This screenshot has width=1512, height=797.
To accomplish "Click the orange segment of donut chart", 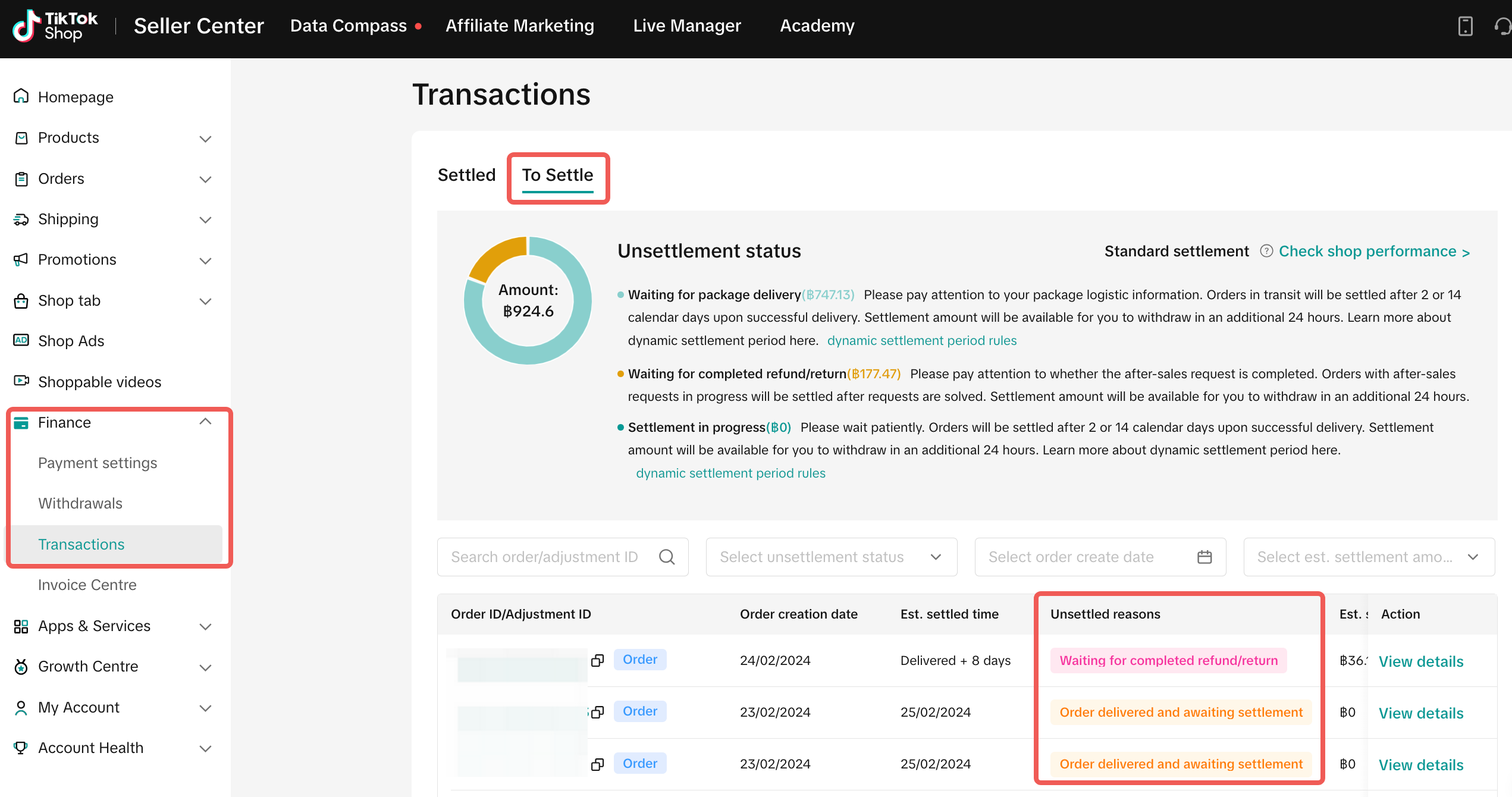I will [498, 256].
